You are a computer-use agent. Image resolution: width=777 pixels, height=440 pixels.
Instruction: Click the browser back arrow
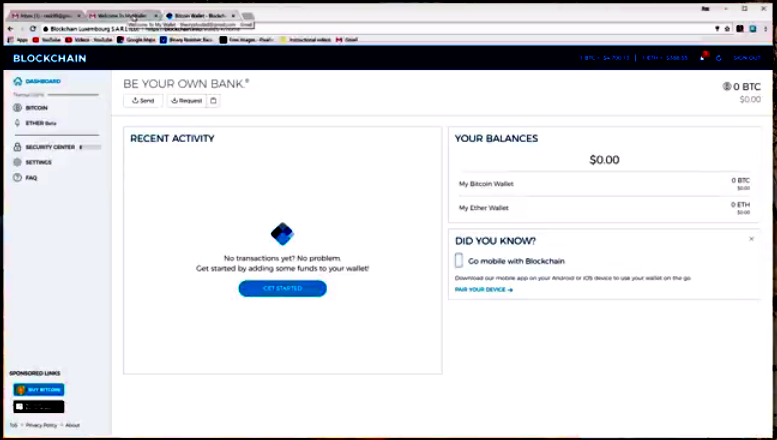click(x=10, y=29)
